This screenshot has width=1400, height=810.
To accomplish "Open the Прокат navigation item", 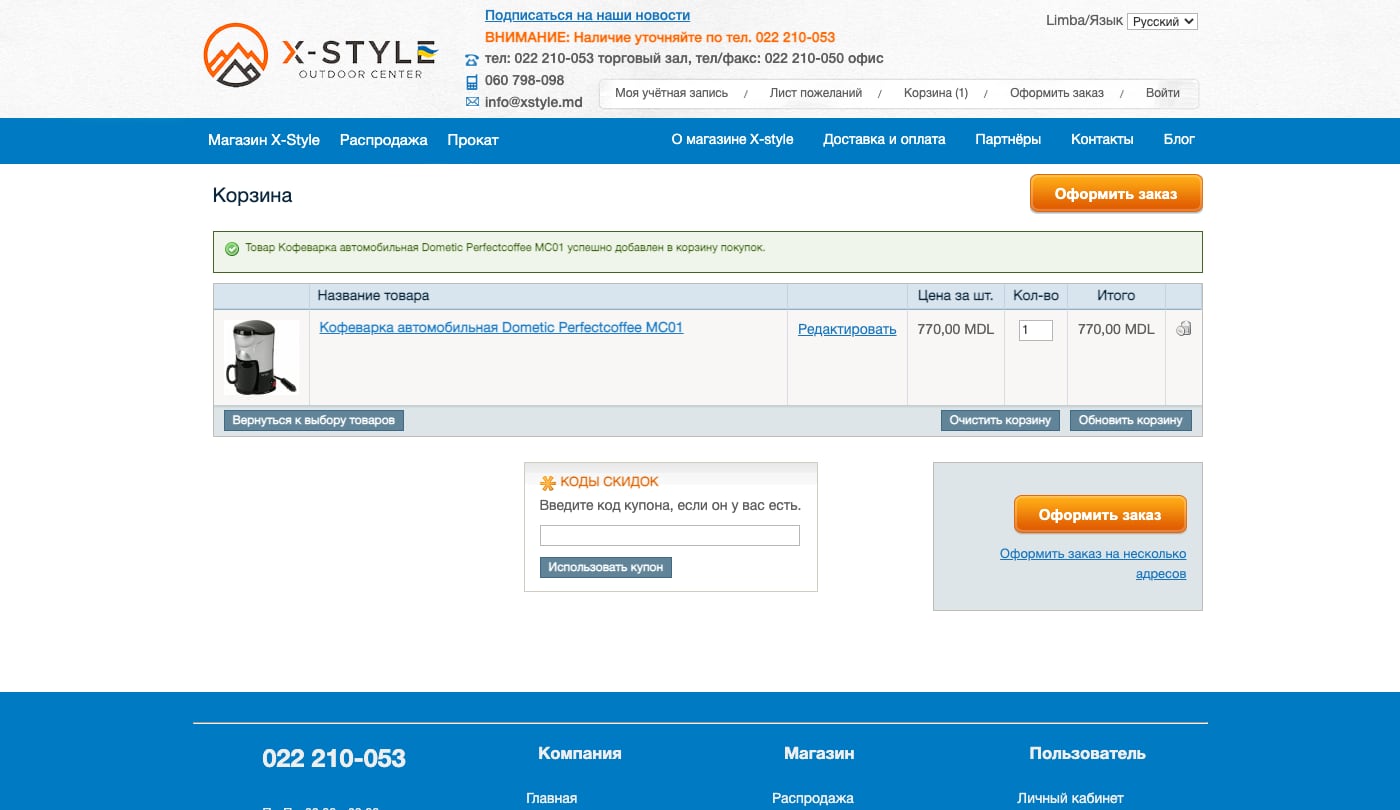I will (x=473, y=140).
